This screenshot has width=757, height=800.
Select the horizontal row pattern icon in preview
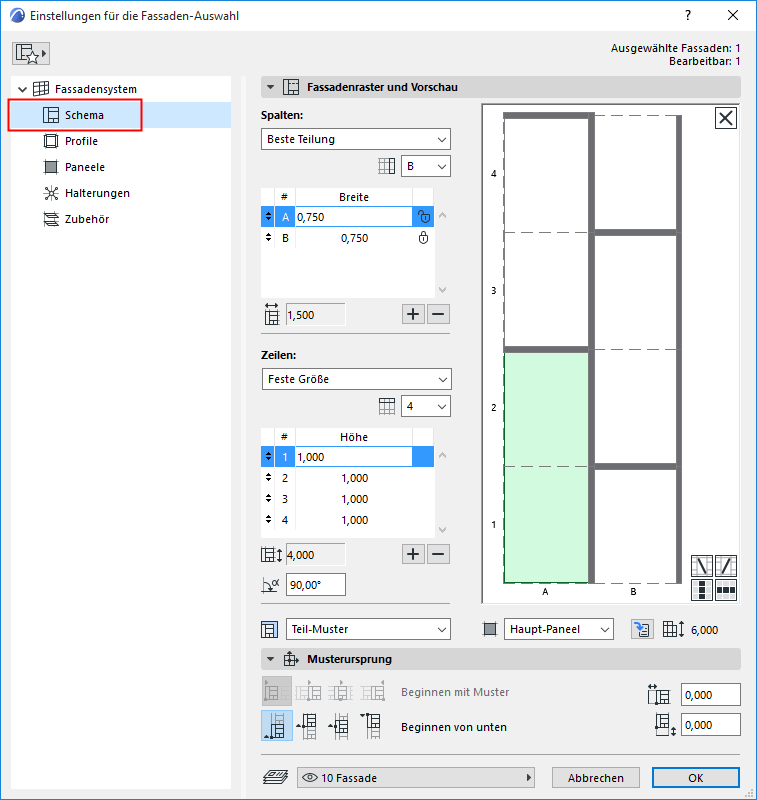pos(725,590)
